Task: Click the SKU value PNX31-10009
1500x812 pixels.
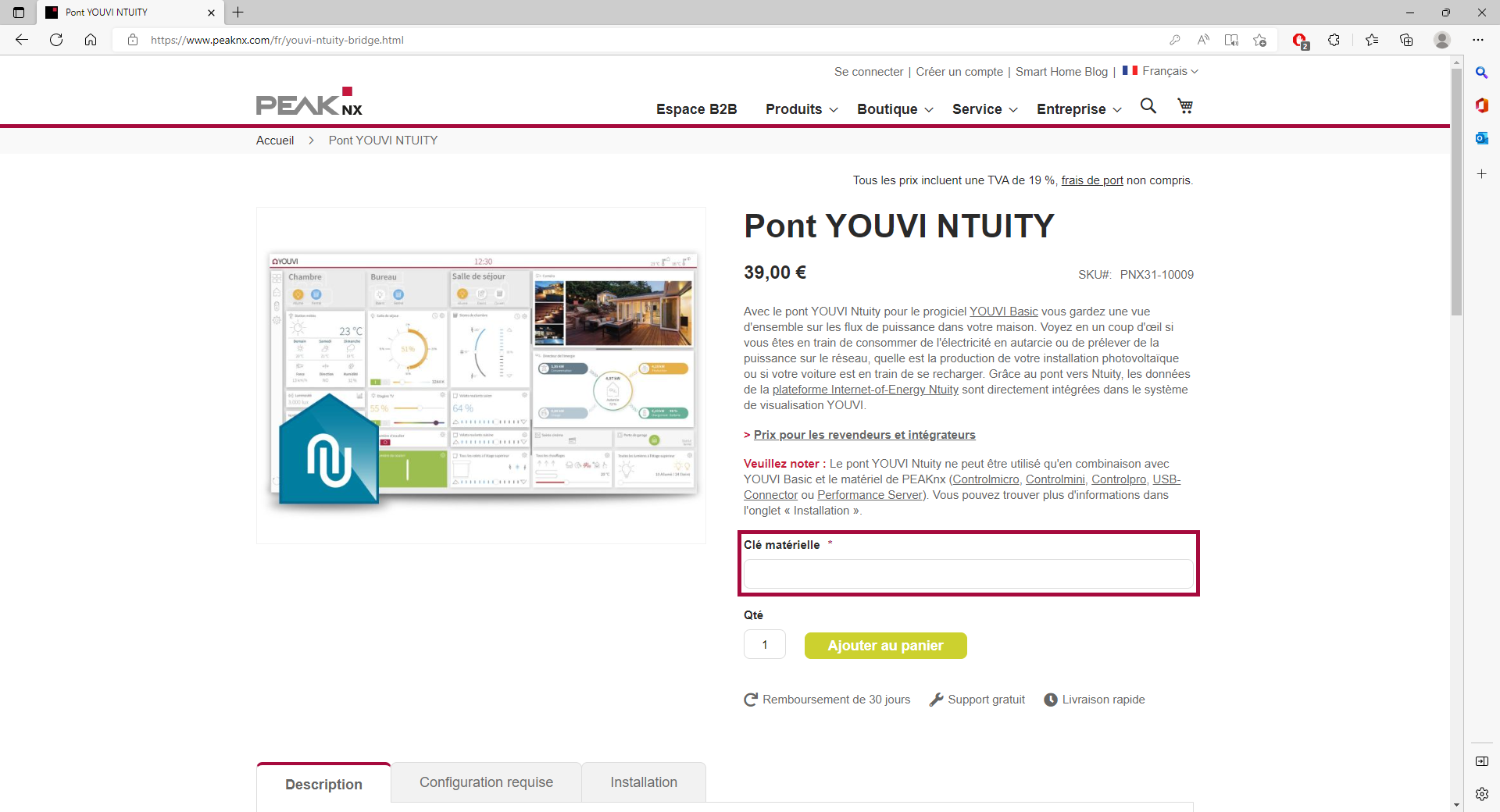Action: [x=1157, y=275]
